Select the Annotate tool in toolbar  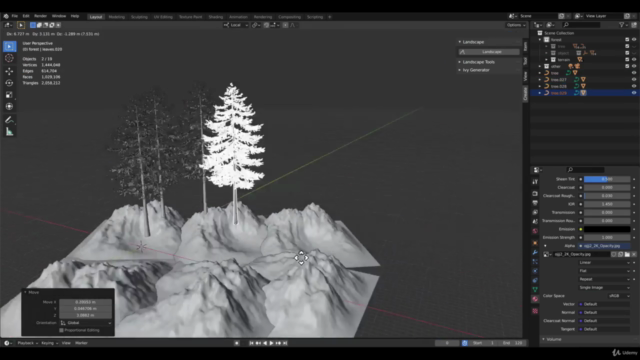point(9,120)
